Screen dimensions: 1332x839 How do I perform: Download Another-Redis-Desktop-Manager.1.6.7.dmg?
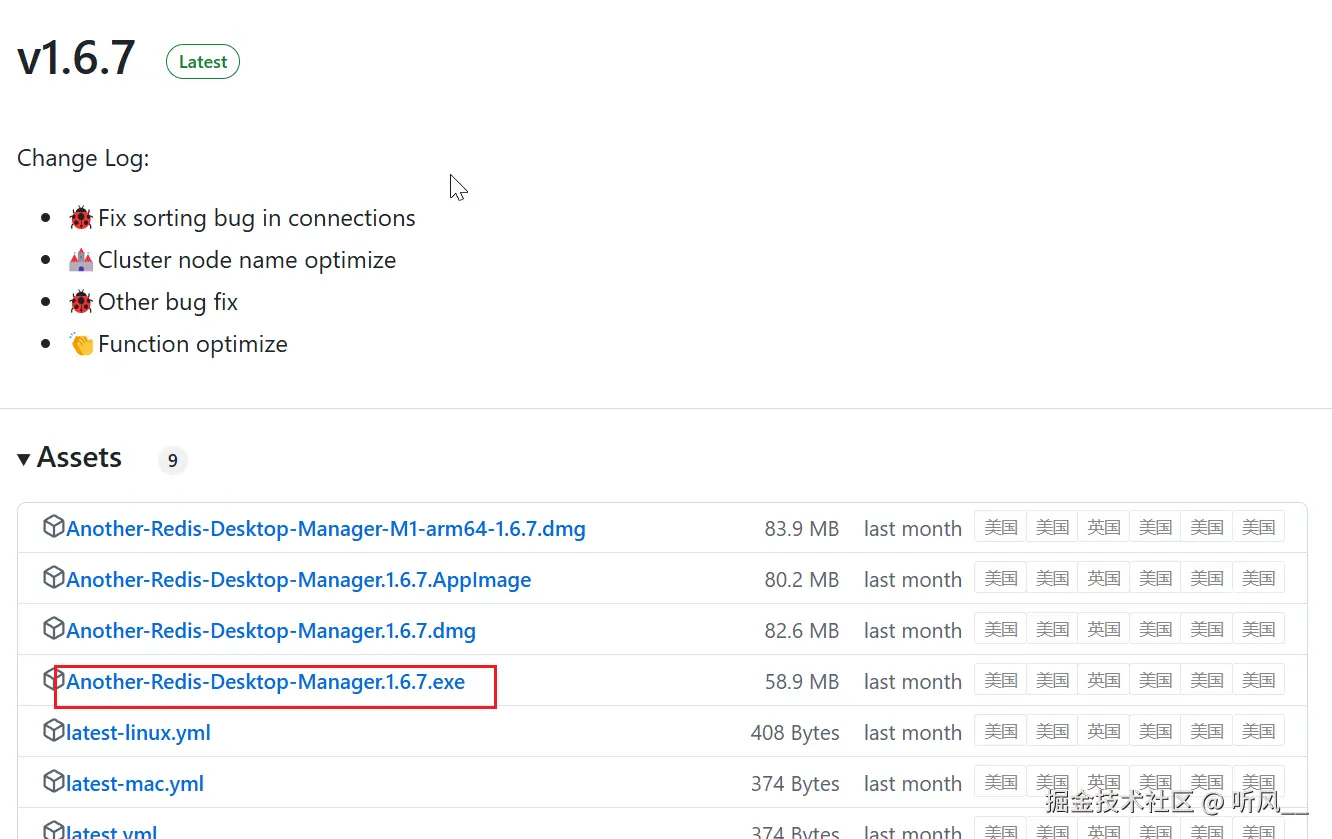pyautogui.click(x=271, y=631)
